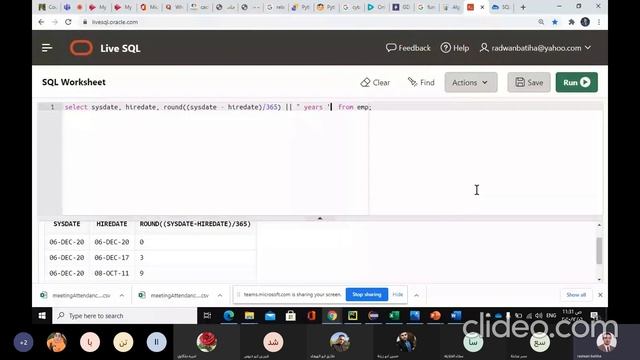Open Microsoft Store from taskbar
The width and height of the screenshot is (640, 360).
coord(291,316)
